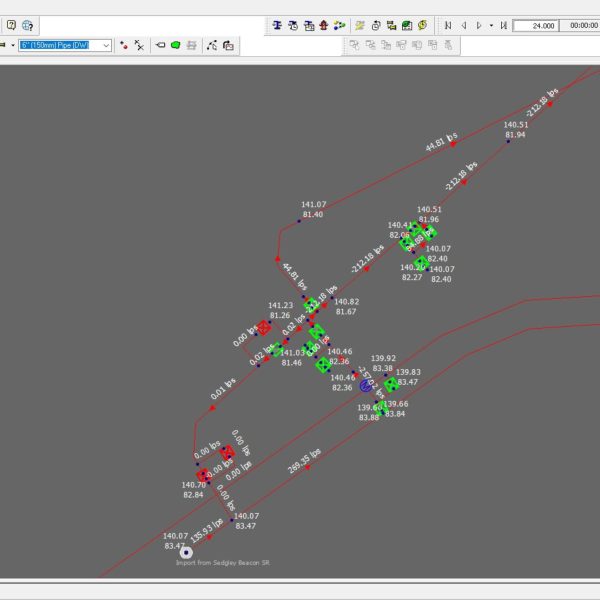Expand the playback options dropdown arrow
The width and height of the screenshot is (600, 600).
[x=491, y=24]
